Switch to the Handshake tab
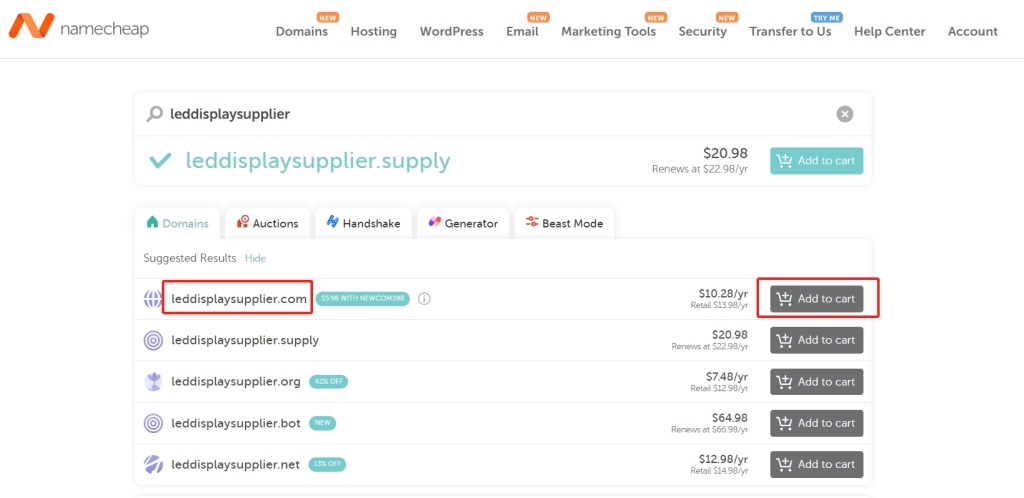The width and height of the screenshot is (1024, 498). [362, 223]
